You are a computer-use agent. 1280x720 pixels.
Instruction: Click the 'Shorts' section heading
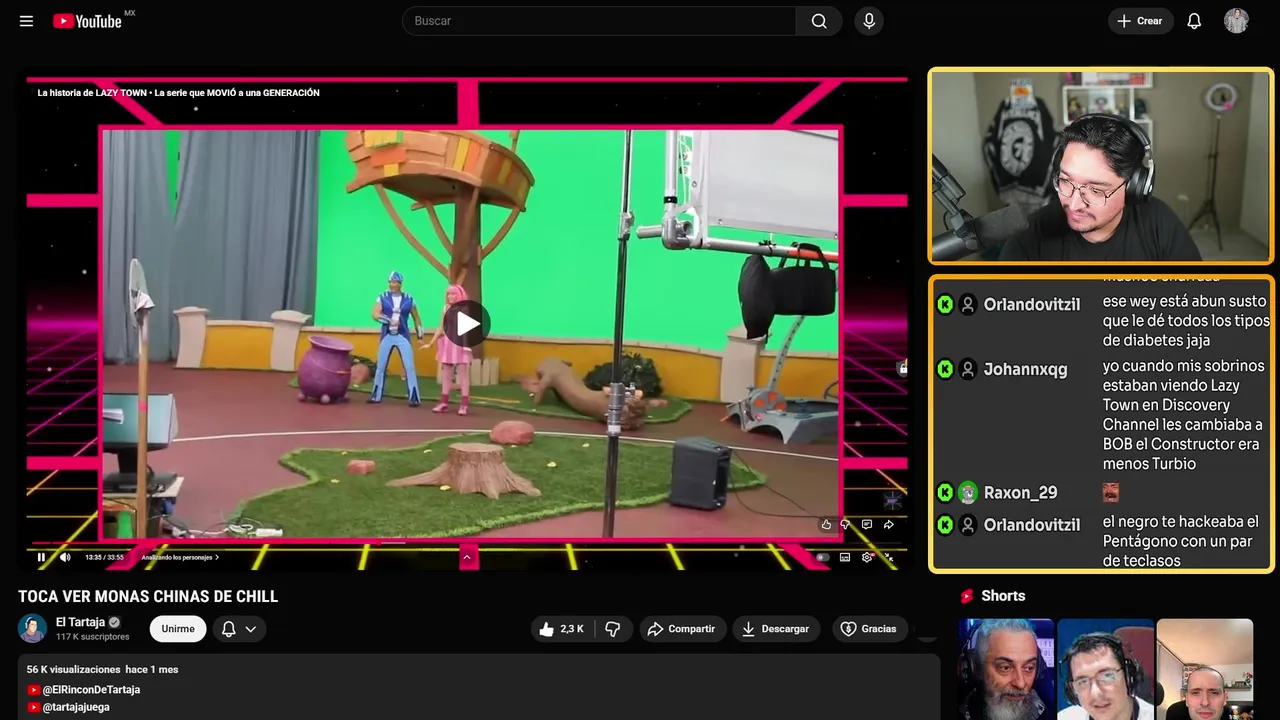[1003, 596]
